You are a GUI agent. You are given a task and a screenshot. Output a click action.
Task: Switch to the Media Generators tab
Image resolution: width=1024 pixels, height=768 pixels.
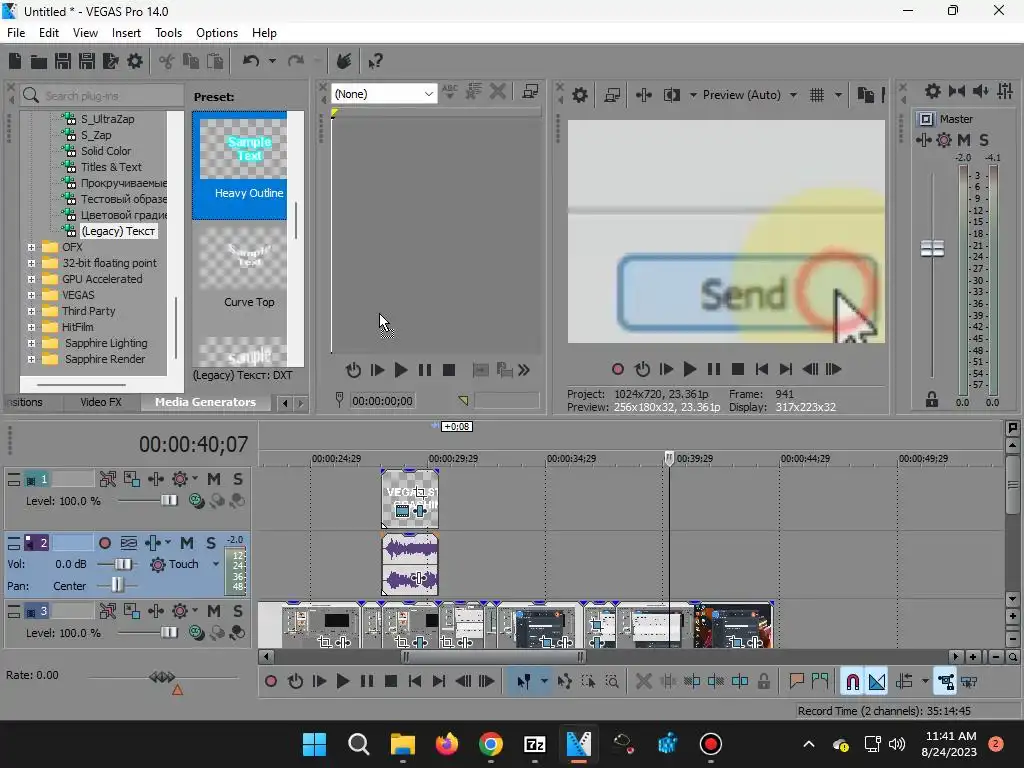point(205,402)
